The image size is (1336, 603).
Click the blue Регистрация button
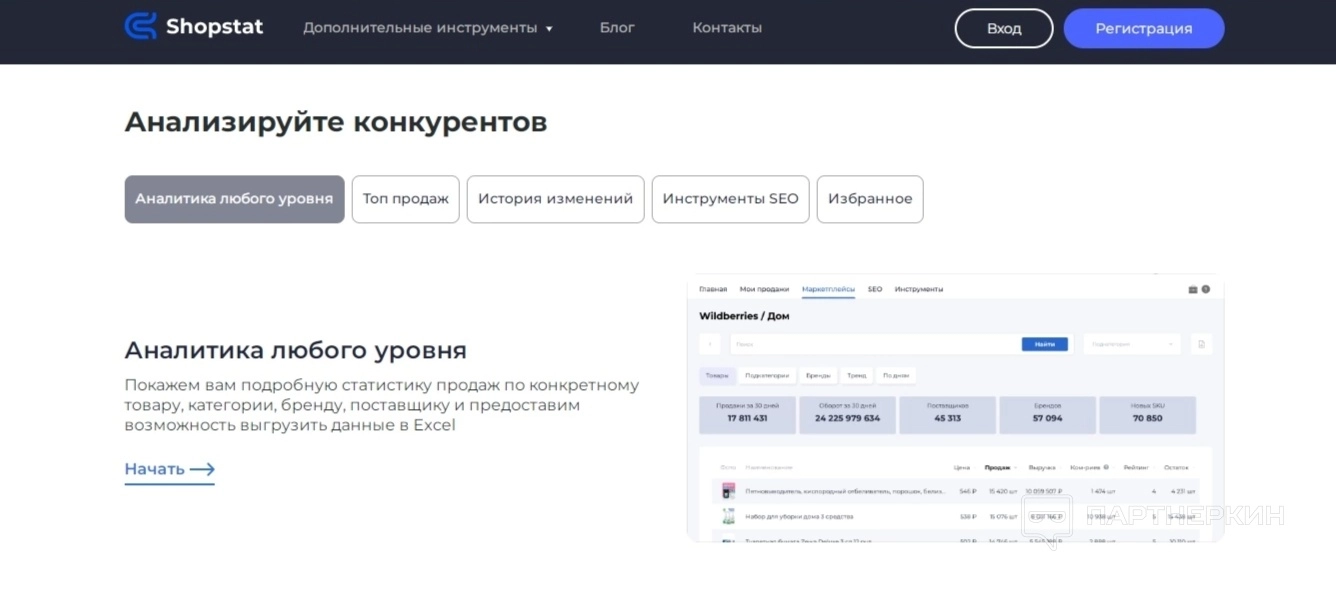tap(1143, 29)
